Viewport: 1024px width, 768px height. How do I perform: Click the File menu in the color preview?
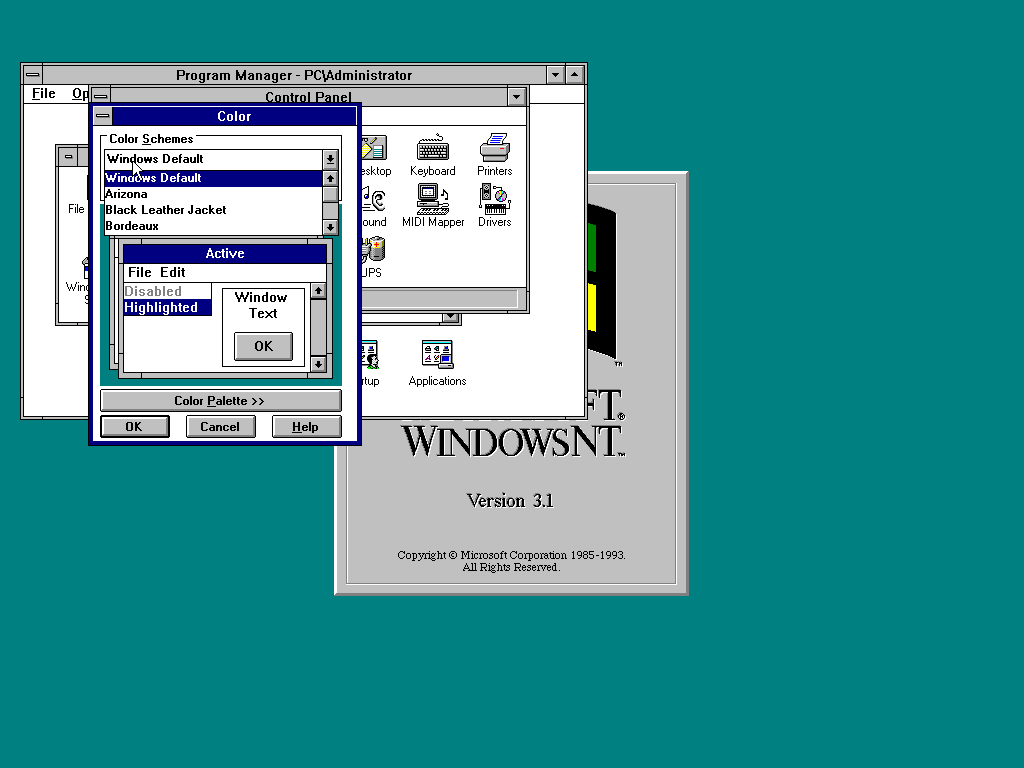(x=139, y=272)
